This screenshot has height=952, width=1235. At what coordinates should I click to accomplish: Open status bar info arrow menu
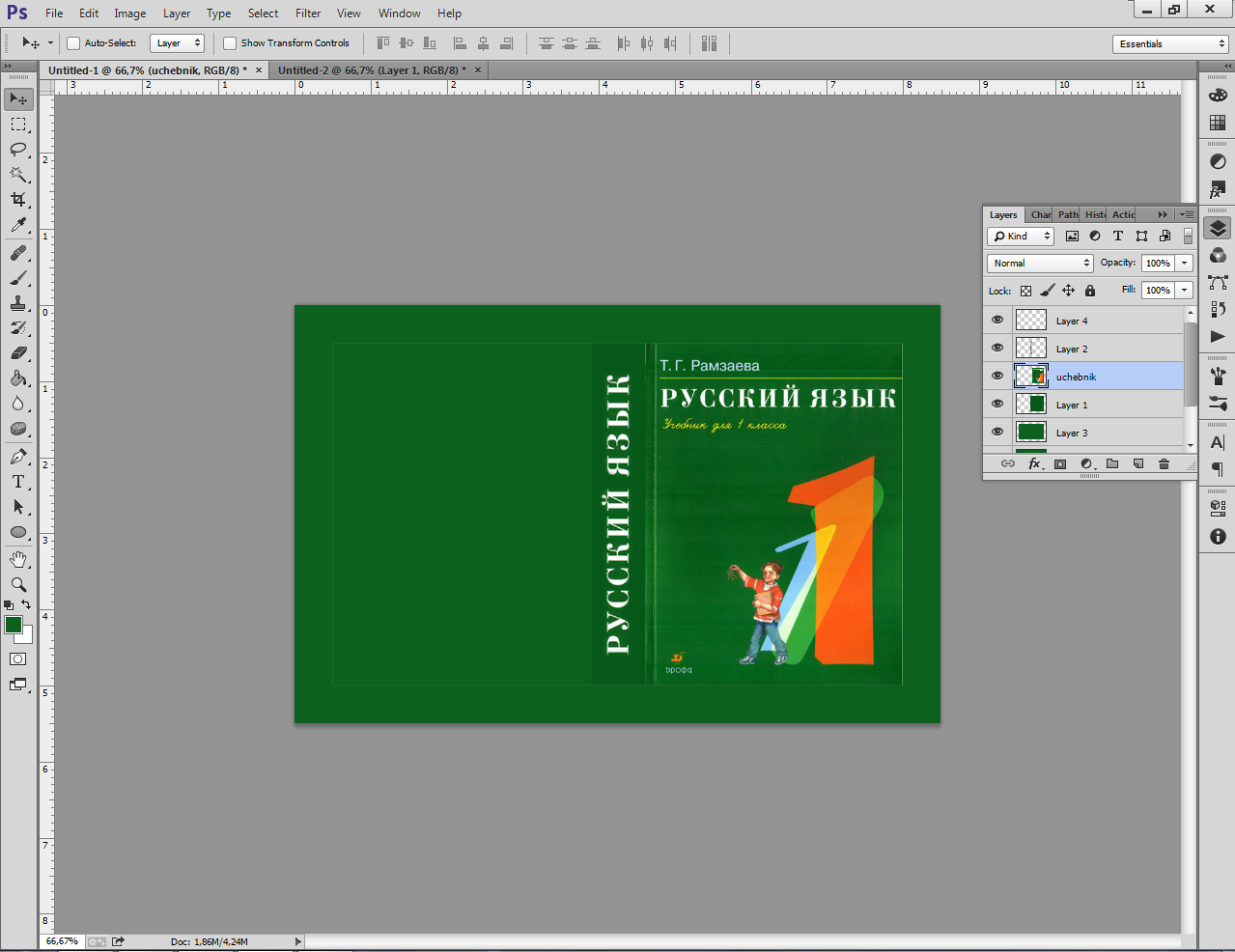coord(297,941)
